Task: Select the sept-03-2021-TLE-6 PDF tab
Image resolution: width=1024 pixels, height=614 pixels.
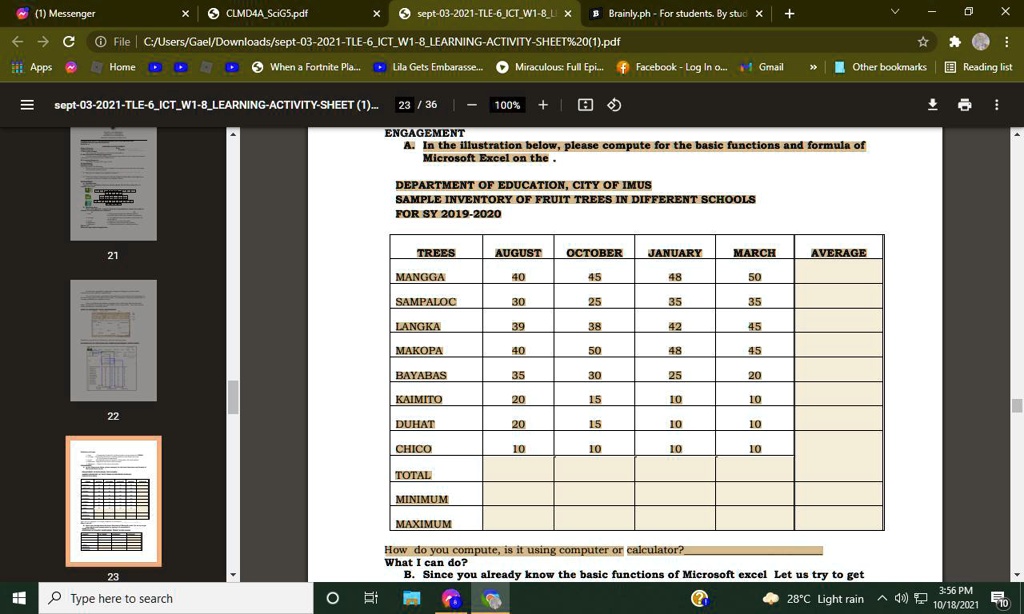Action: [x=486, y=13]
